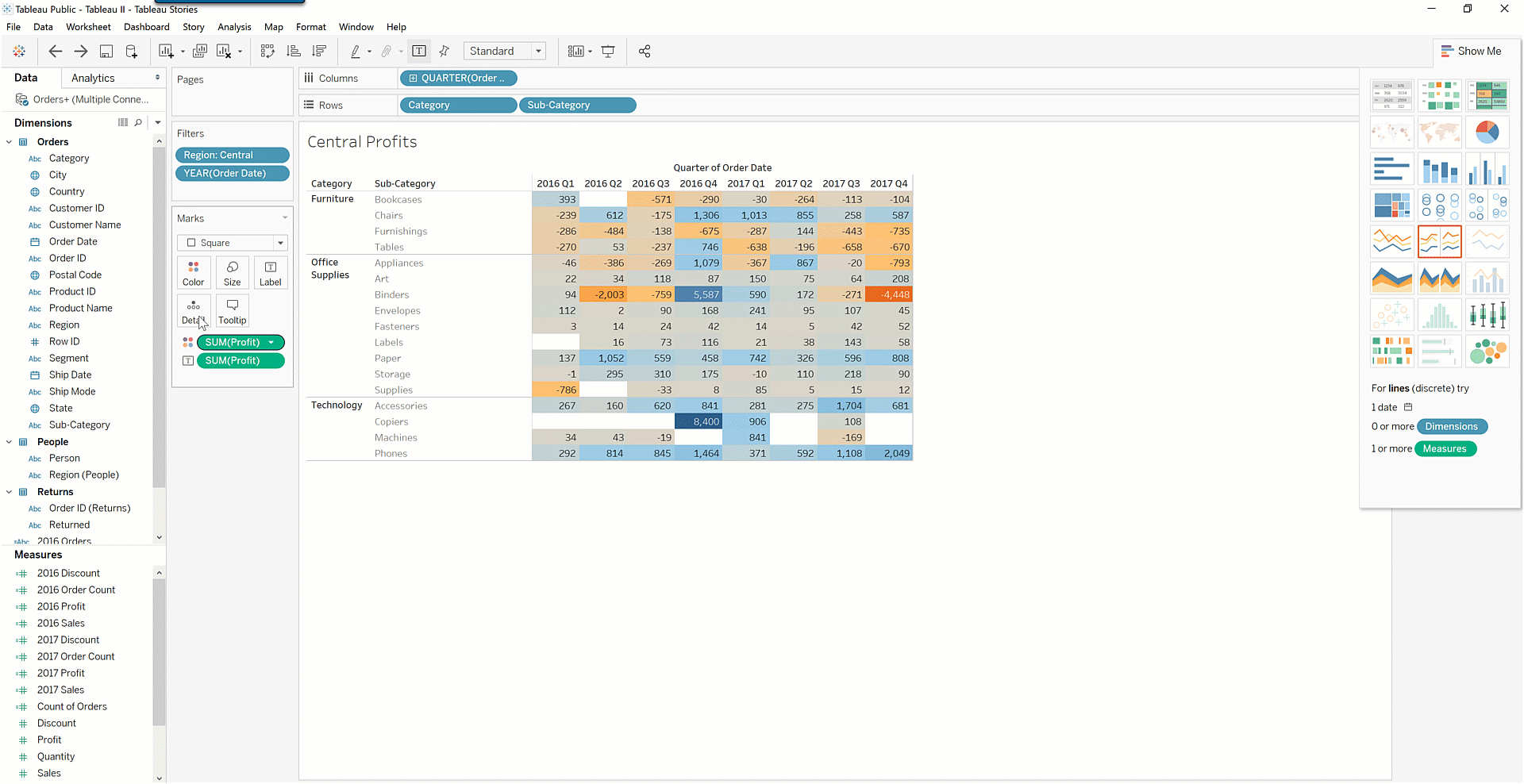Pick the packed bubbles chart in Show Me
This screenshot has height=784, width=1524.
click(1487, 352)
